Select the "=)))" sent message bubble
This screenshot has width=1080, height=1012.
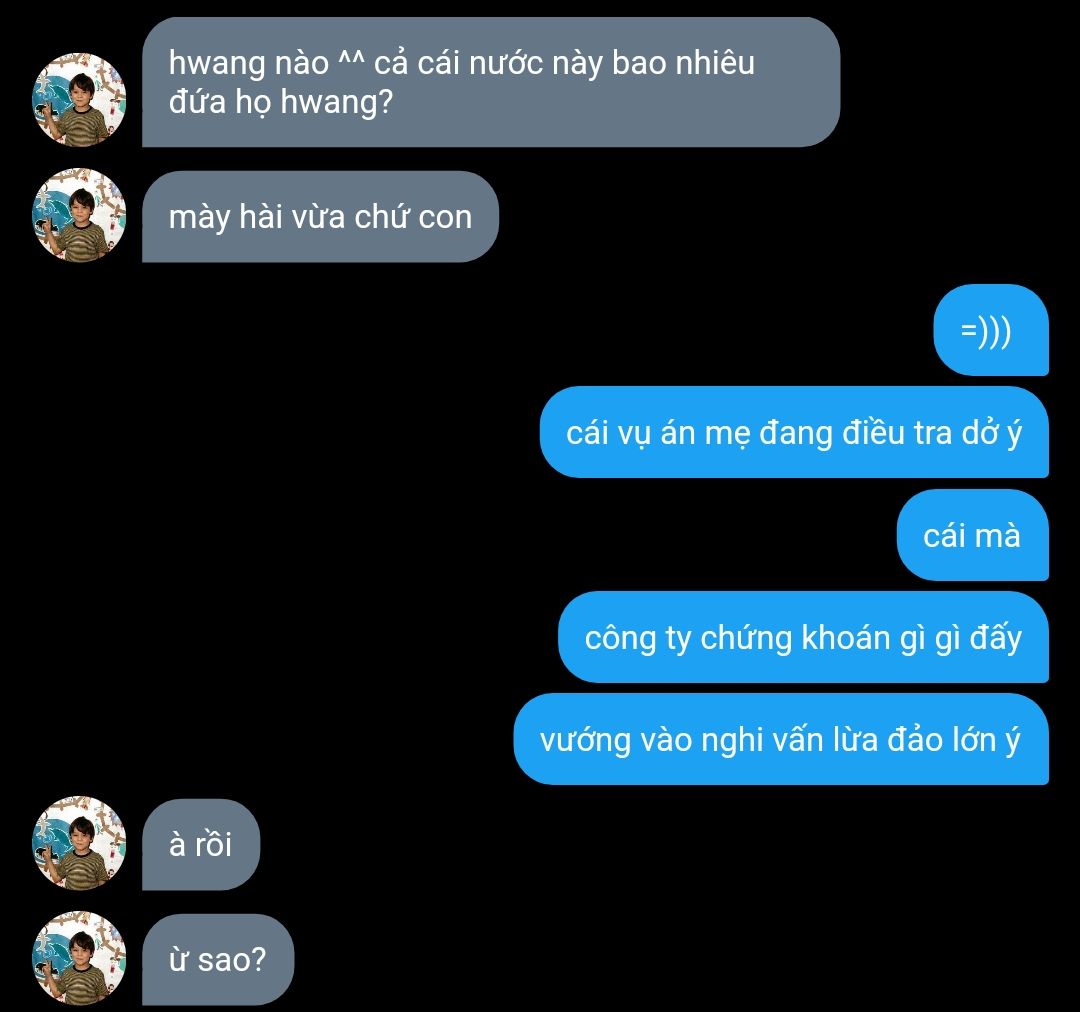click(991, 330)
